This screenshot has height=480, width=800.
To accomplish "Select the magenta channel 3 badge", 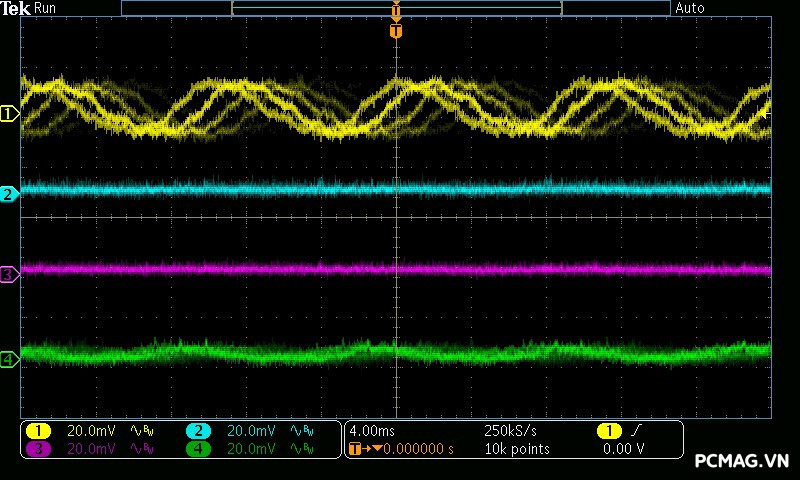I will [38, 449].
